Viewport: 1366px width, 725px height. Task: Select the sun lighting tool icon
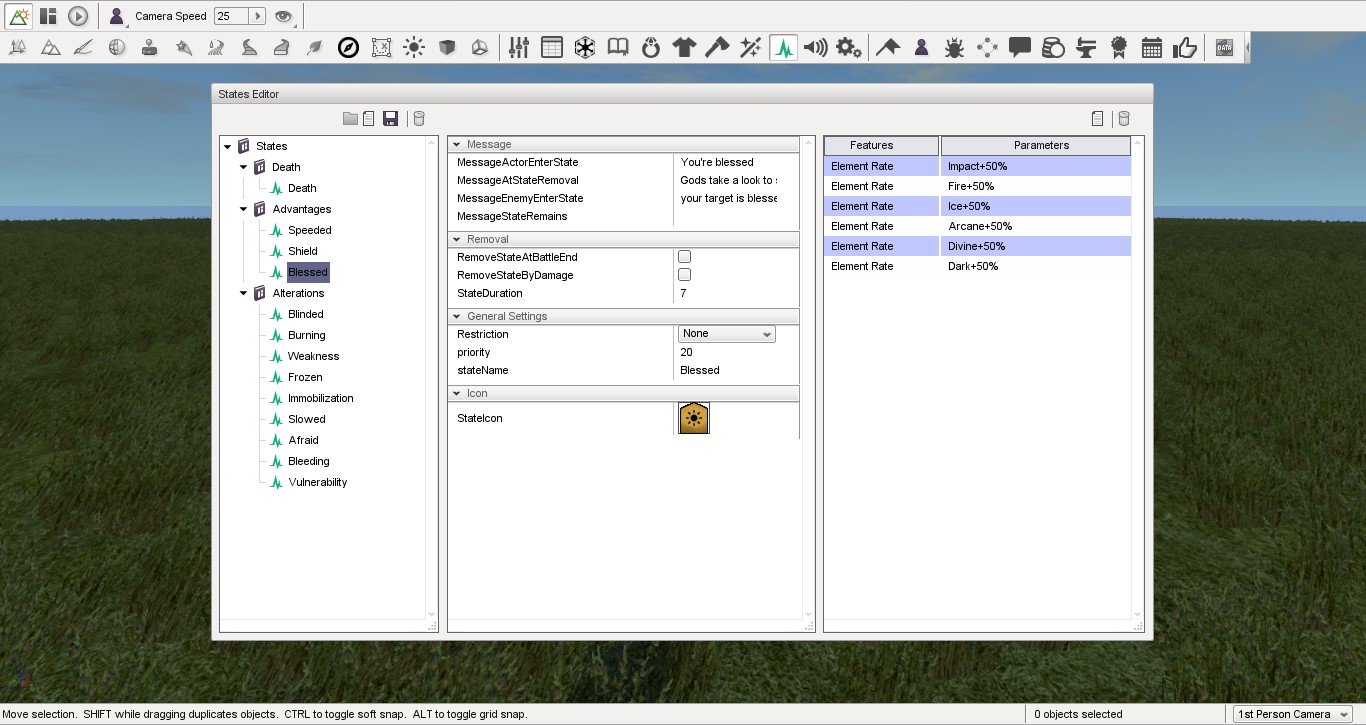[x=414, y=46]
